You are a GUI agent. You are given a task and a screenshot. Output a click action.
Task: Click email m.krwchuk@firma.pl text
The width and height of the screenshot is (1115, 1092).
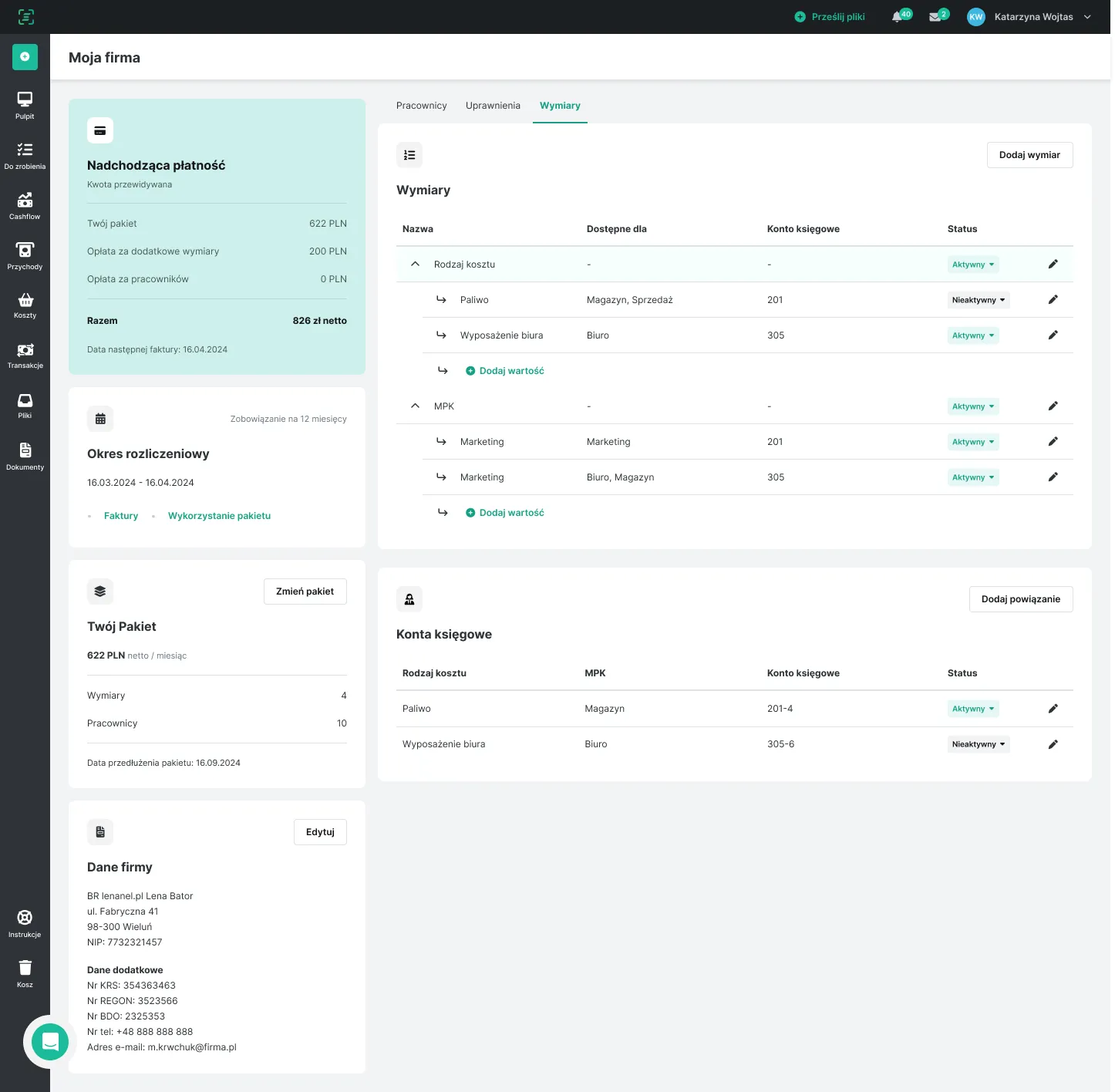[192, 1047]
